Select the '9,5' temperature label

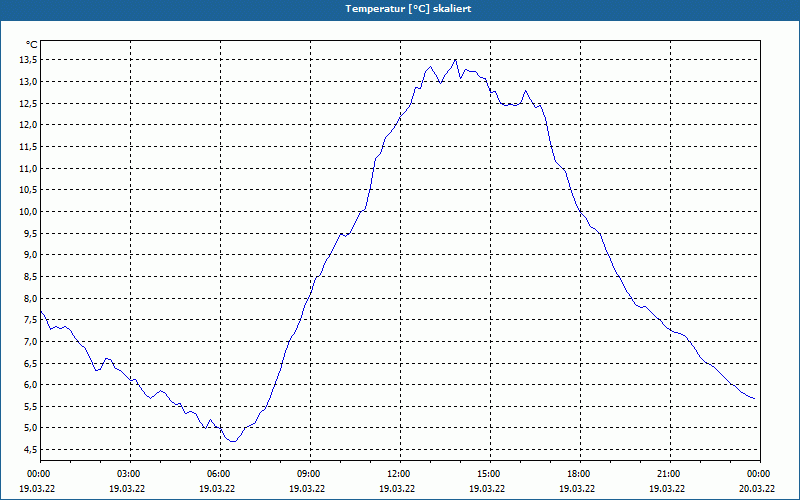click(31, 233)
